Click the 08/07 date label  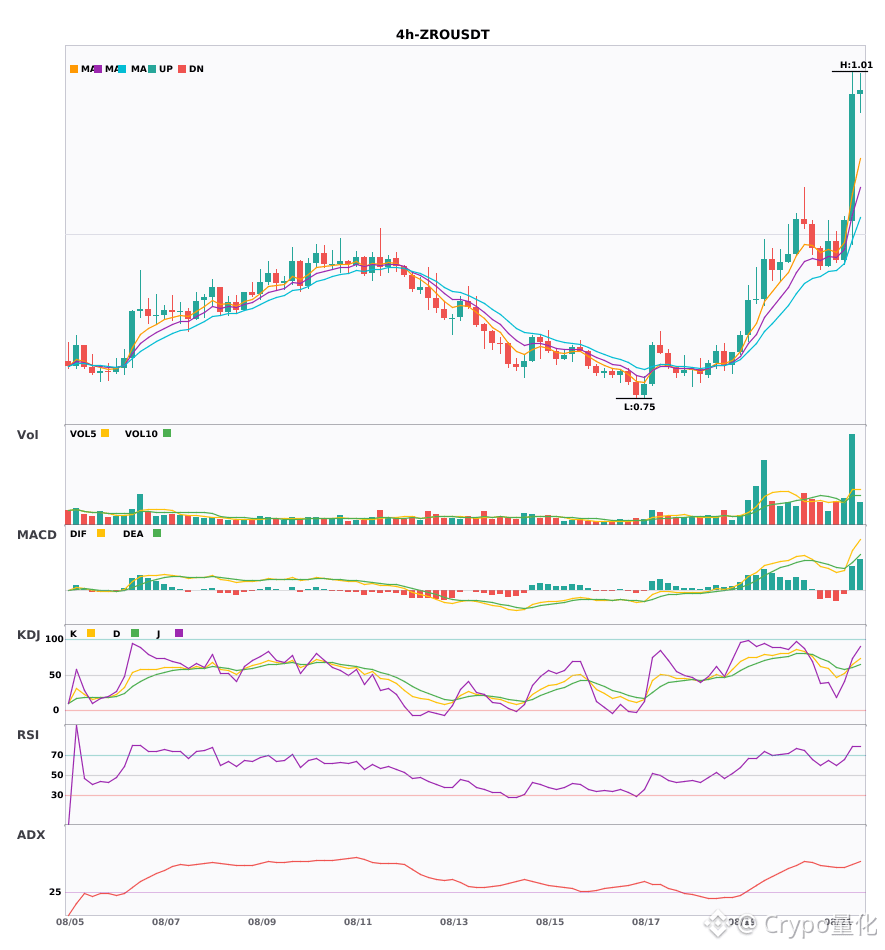coord(166,922)
